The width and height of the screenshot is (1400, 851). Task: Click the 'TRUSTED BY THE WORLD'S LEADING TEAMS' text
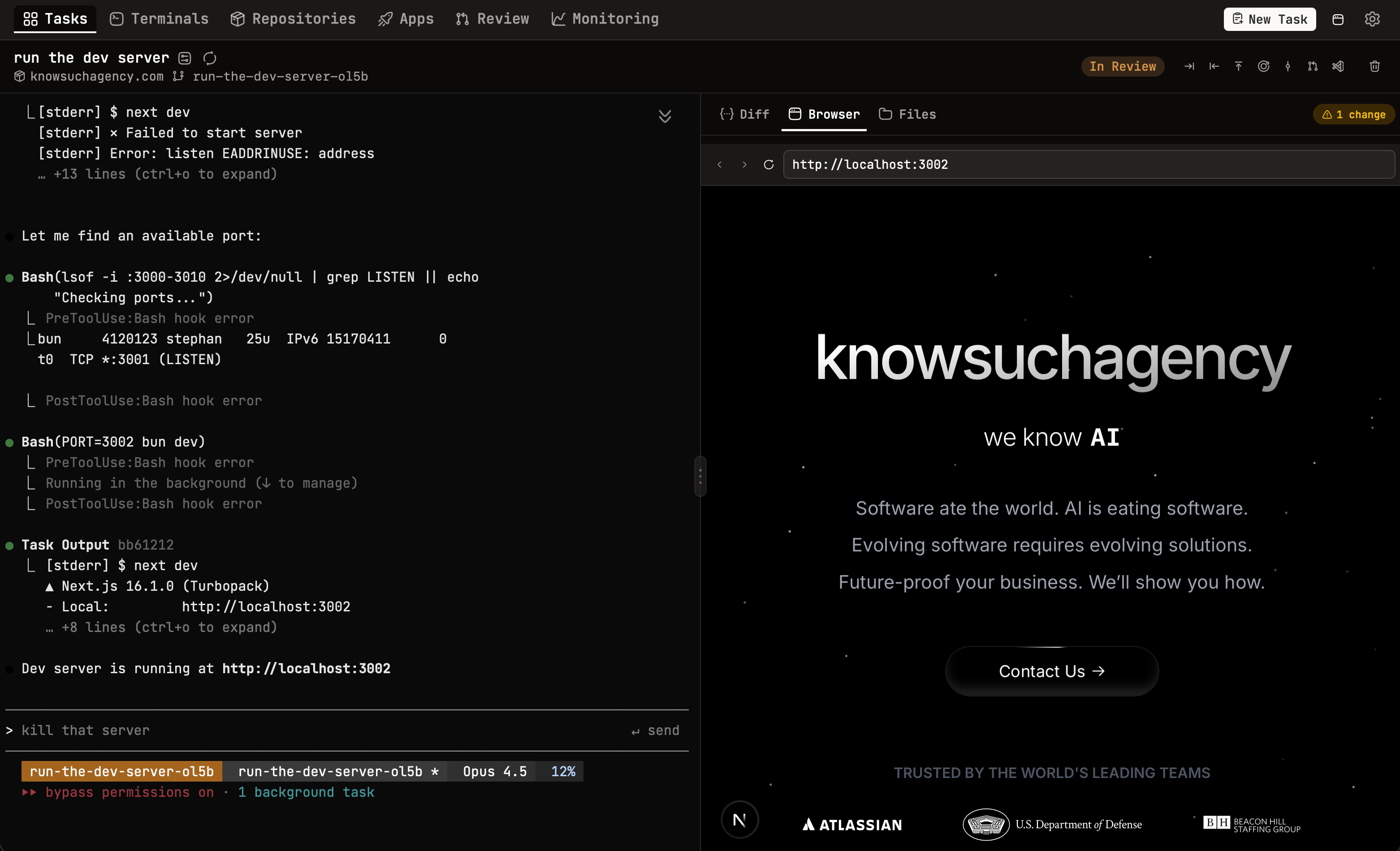pyautogui.click(x=1052, y=773)
